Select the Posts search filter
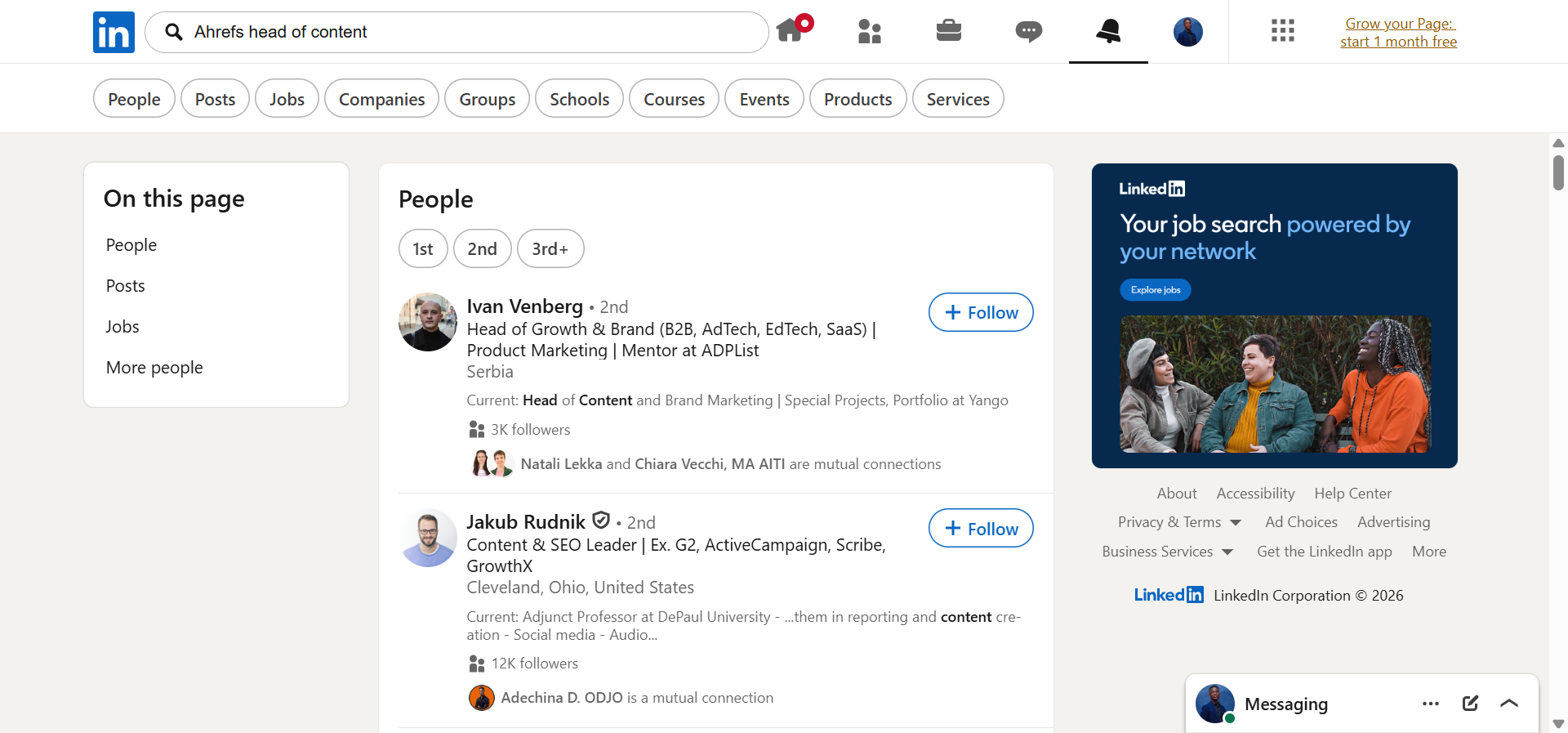1568x733 pixels. click(215, 99)
